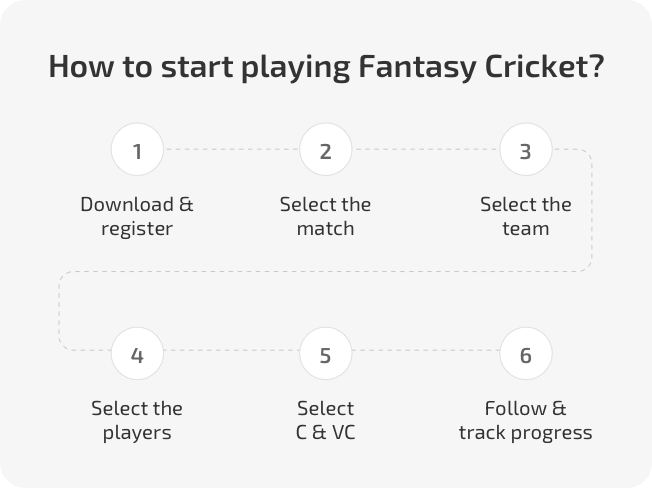Viewport: 652px width, 488px height.
Task: Click the step 6 circle
Action: 526,353
